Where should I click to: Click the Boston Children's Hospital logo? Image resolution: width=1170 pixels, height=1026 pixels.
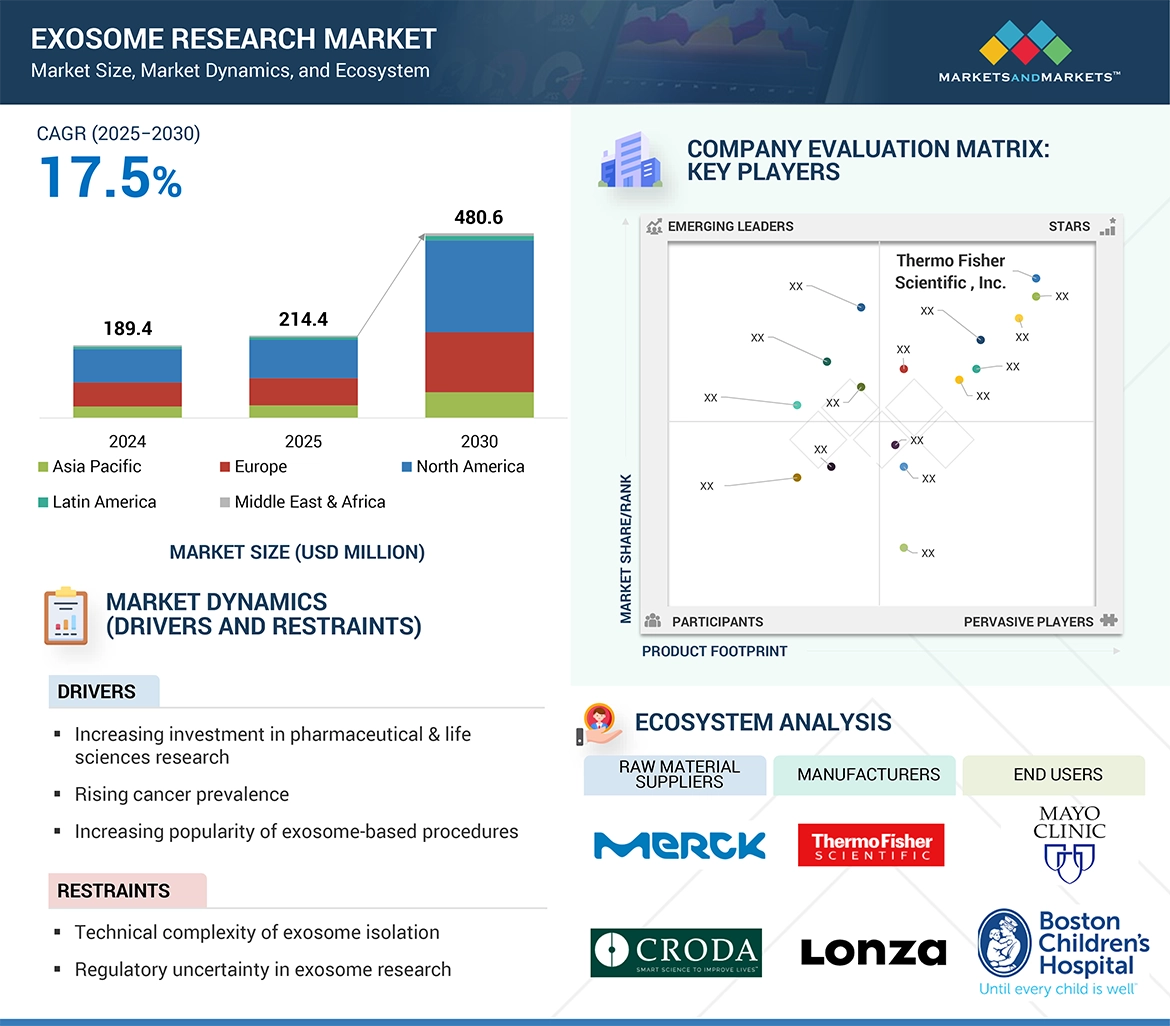click(1063, 951)
